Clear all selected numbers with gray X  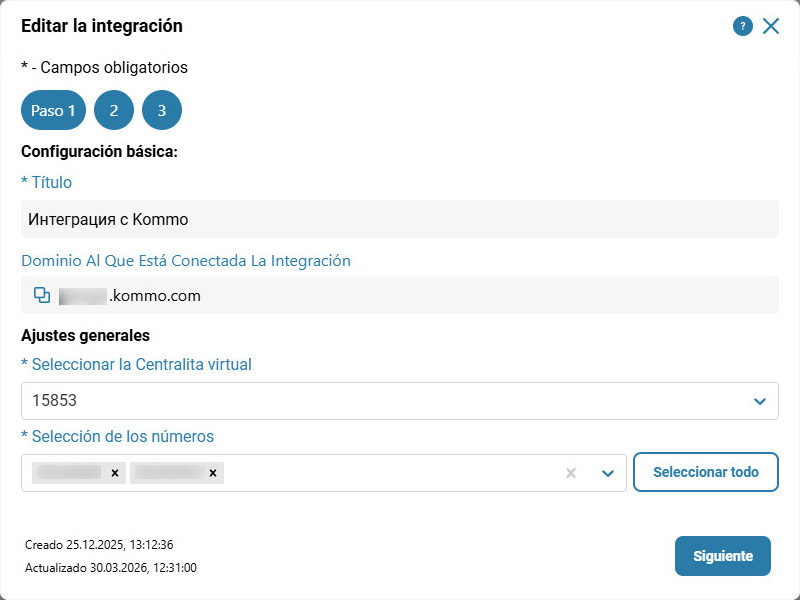[x=571, y=473]
